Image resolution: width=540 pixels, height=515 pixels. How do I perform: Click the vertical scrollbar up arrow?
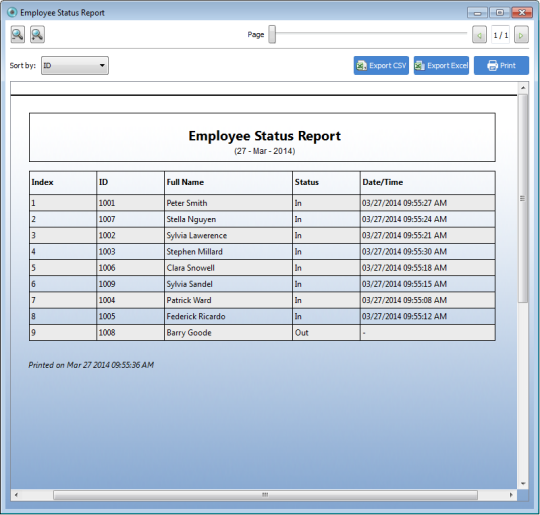[523, 88]
